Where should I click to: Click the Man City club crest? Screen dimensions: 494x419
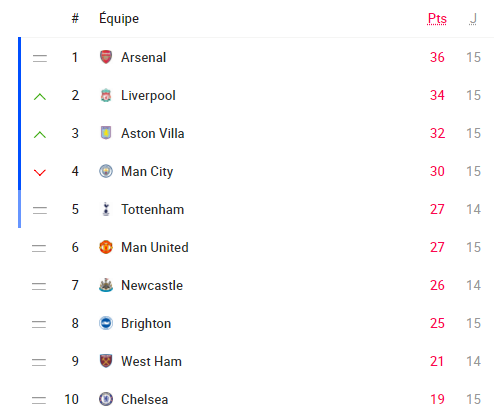click(106, 171)
